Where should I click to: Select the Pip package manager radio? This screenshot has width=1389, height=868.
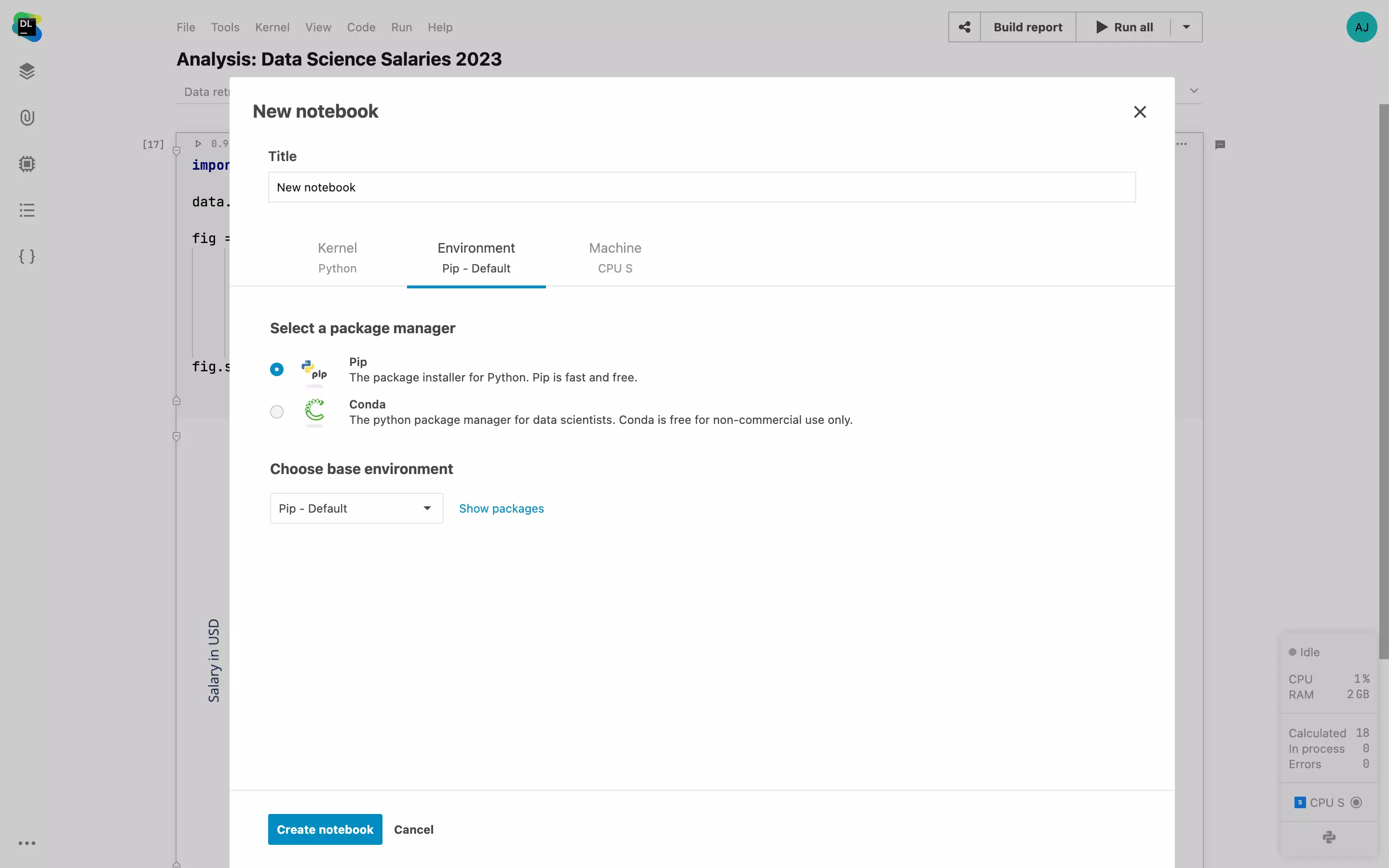(277, 369)
